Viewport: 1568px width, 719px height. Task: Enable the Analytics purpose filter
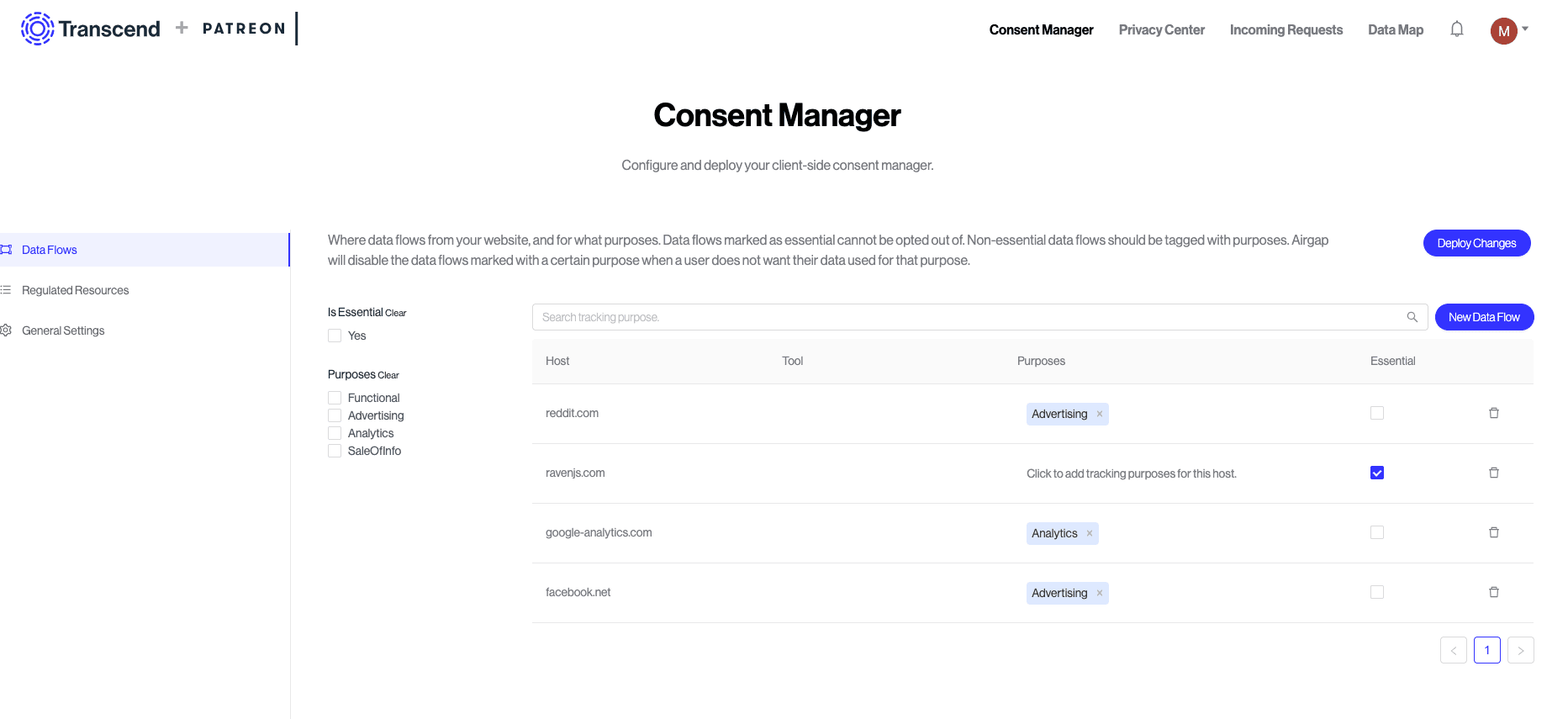(x=335, y=433)
